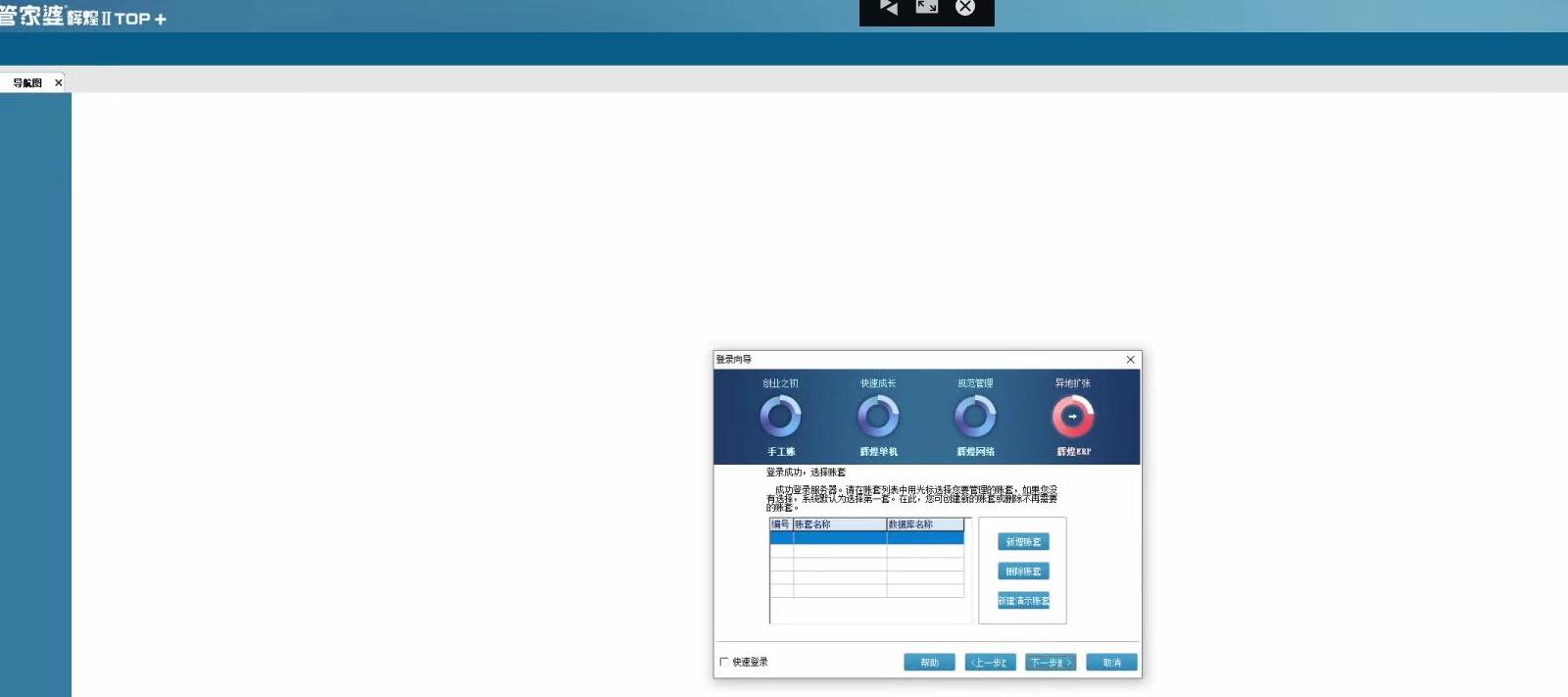Click the 新增账套 button
This screenshot has height=697, width=1568.
[x=1023, y=542]
